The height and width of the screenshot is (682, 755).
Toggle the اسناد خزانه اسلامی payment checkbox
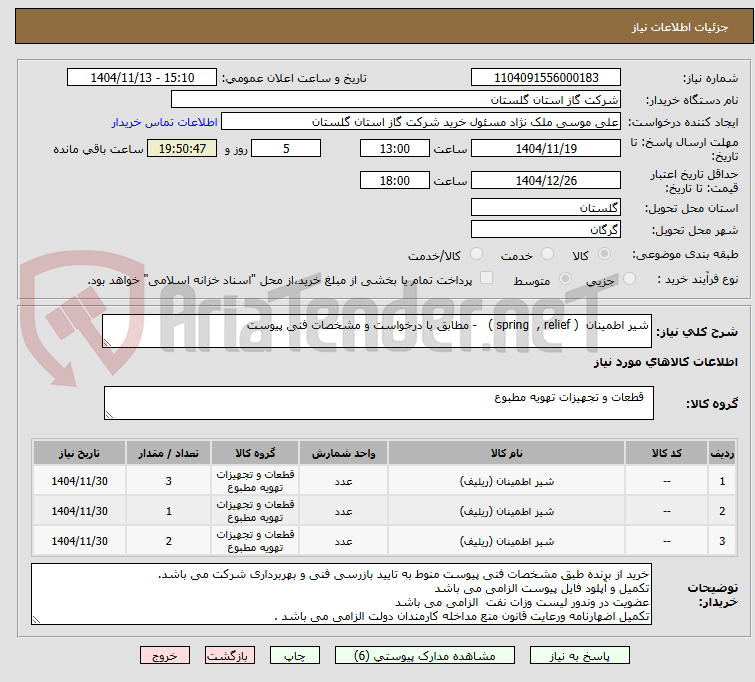click(x=487, y=278)
